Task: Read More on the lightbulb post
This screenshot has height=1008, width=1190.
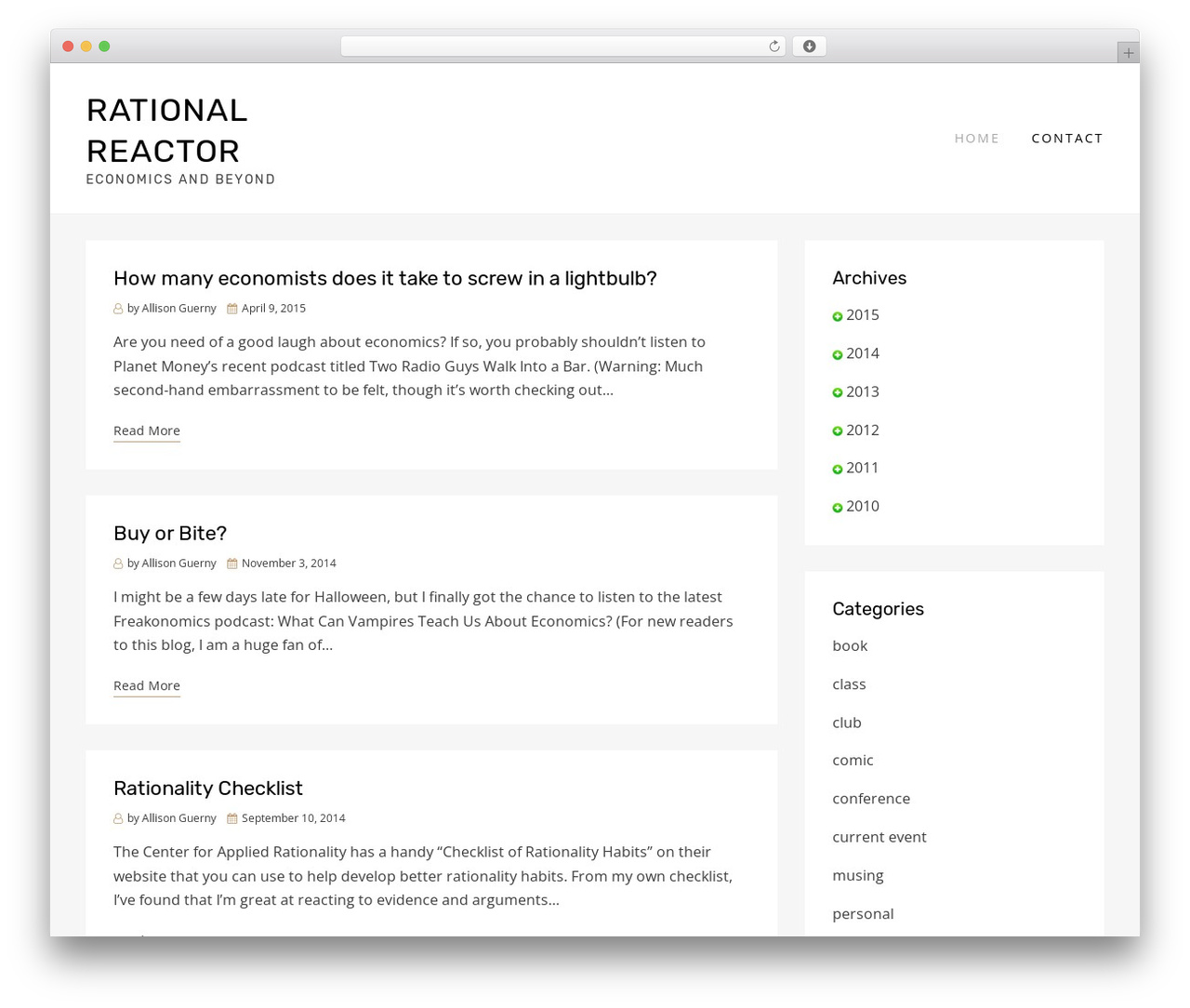Action: (x=147, y=431)
